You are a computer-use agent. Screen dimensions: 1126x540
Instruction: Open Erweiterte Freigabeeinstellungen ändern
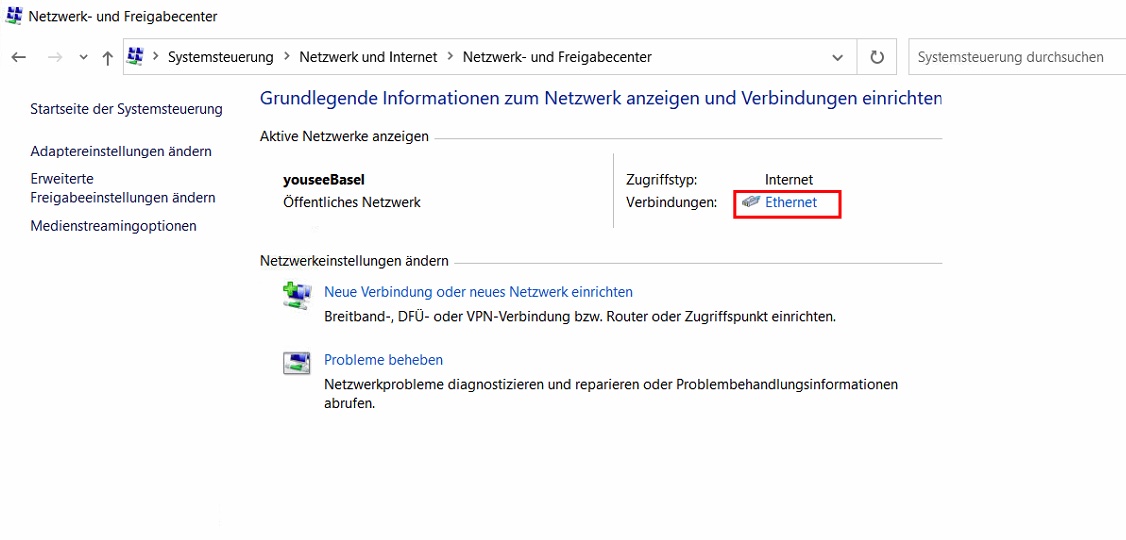coord(122,188)
